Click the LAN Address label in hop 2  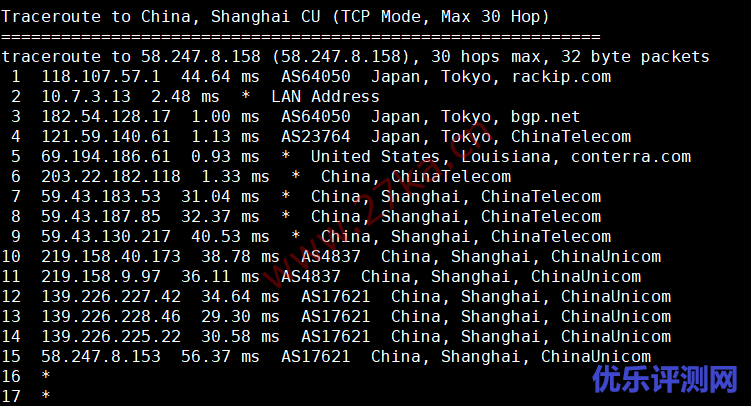[325, 97]
